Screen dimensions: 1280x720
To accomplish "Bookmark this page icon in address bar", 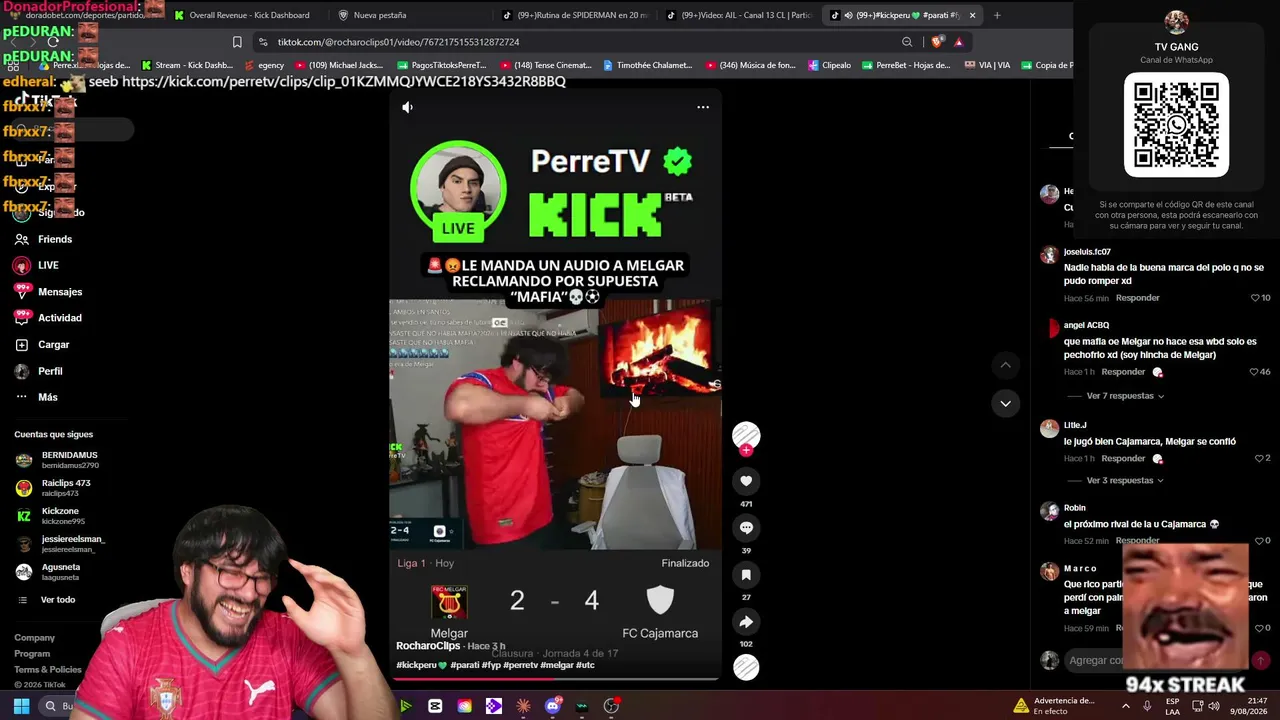I will pos(237,42).
